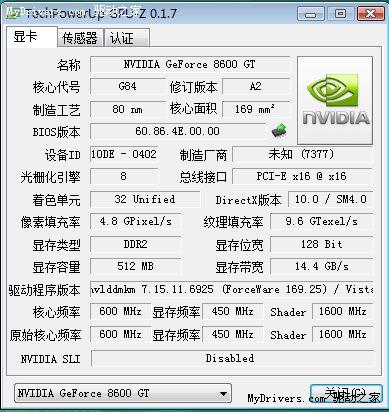
Task: Click the NVIDIA logo image
Action: [x=335, y=100]
